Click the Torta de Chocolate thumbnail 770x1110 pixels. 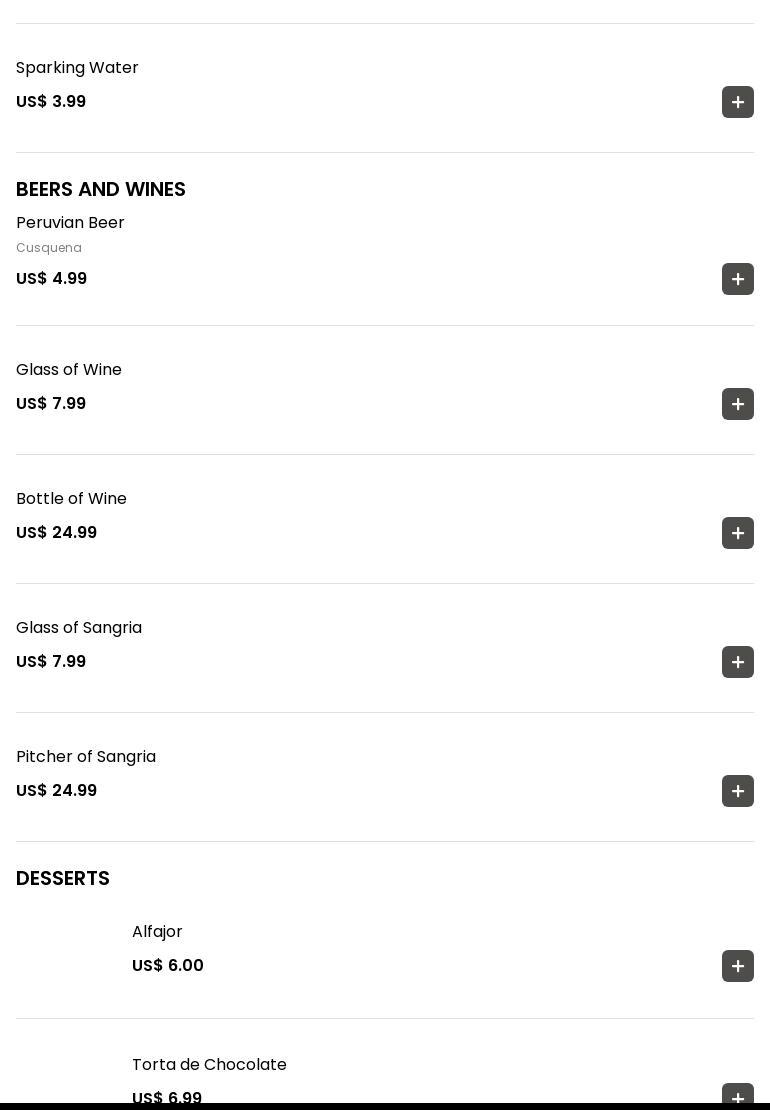(66, 1080)
